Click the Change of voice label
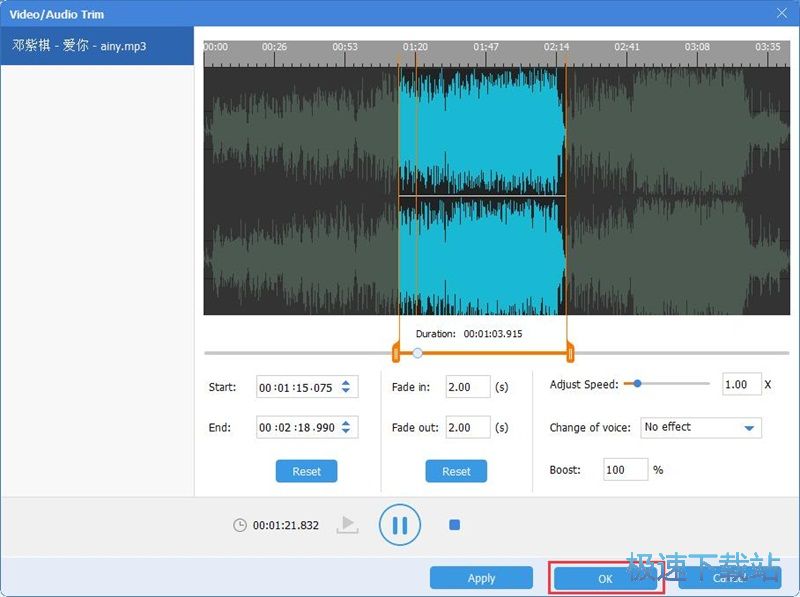 [x=590, y=428]
